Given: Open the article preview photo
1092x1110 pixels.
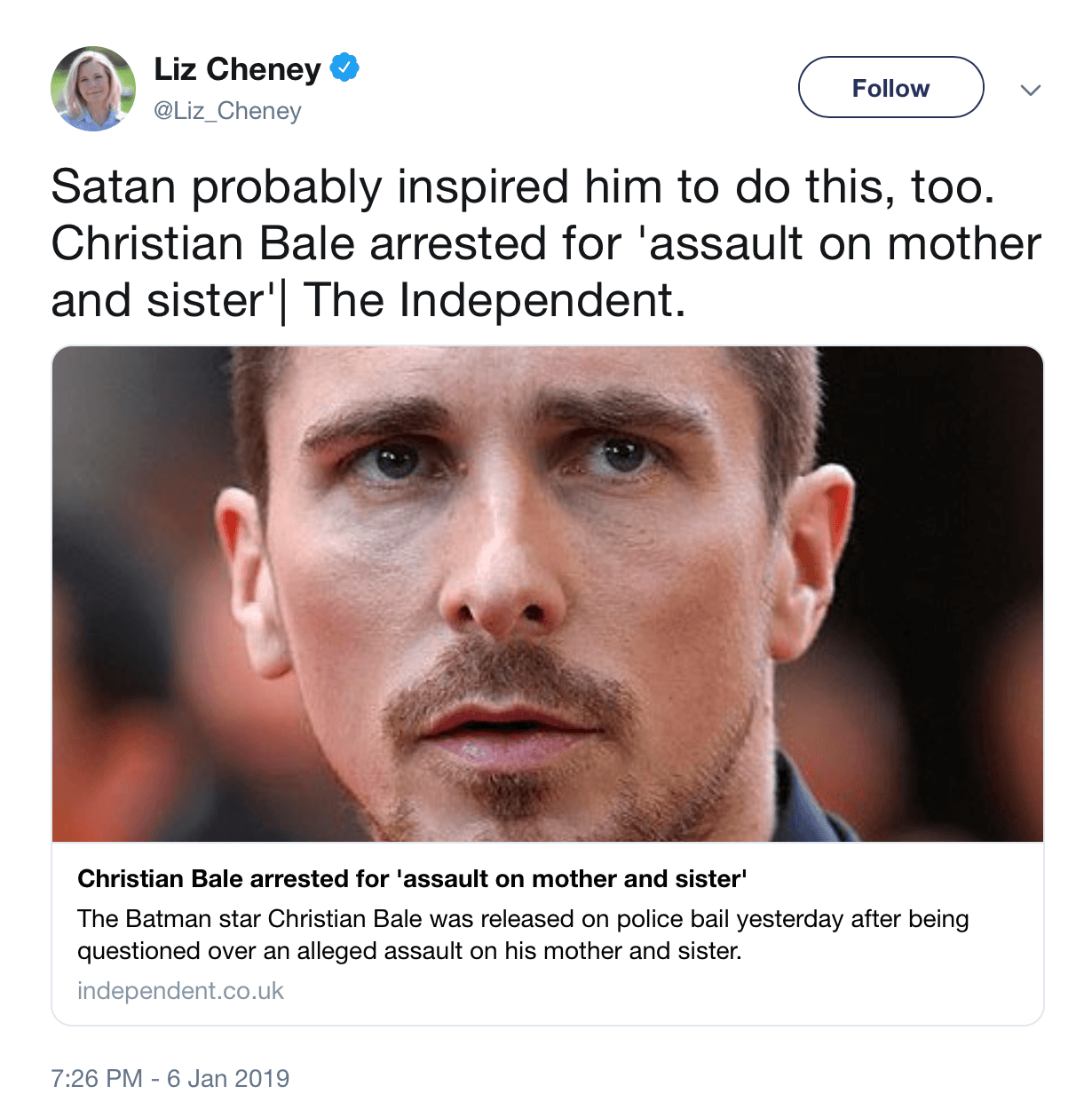Looking at the screenshot, I should (547, 593).
